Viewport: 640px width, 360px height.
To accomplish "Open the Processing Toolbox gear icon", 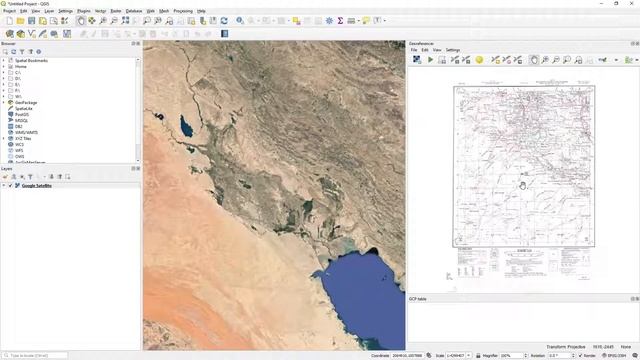I will 329,20.
